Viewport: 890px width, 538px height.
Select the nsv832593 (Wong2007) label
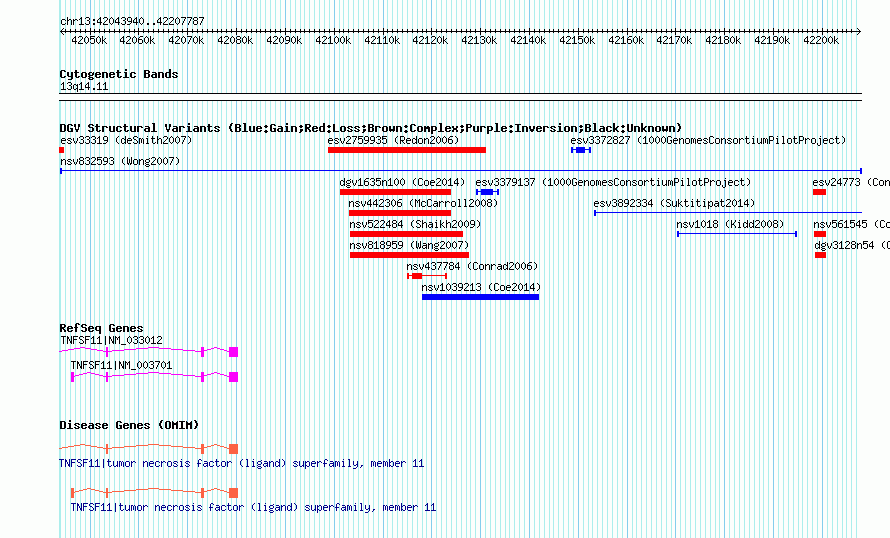120,161
